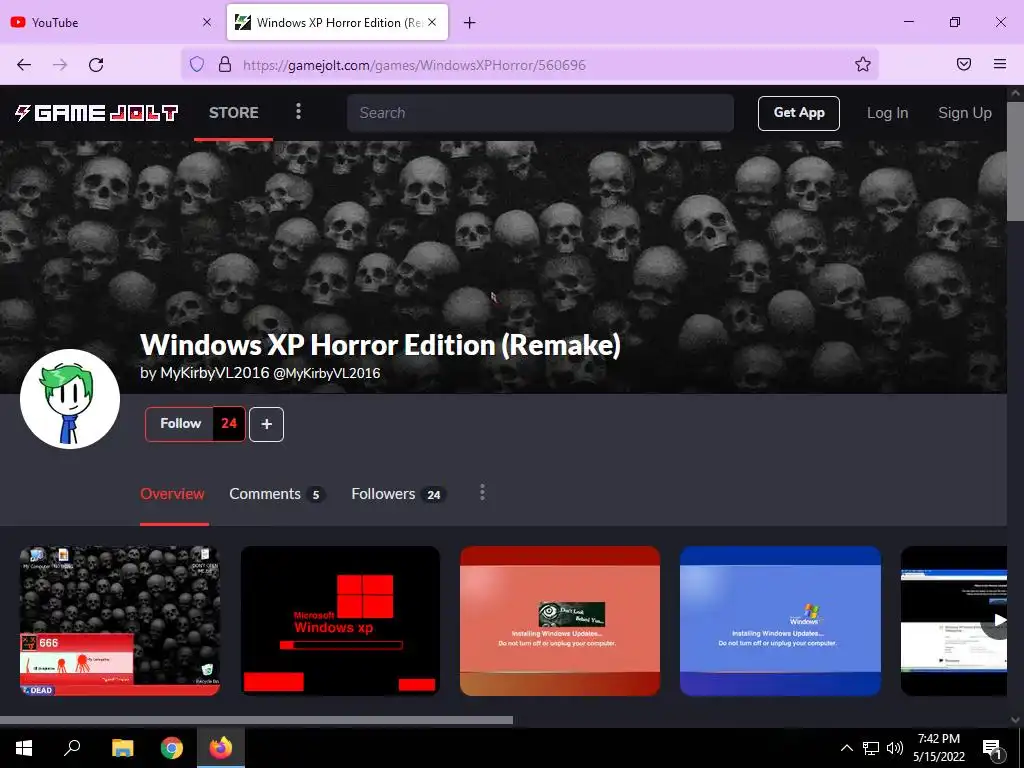The image size is (1024, 768).
Task: Open the red Installing Updates thumbnail
Action: pyautogui.click(x=560, y=620)
